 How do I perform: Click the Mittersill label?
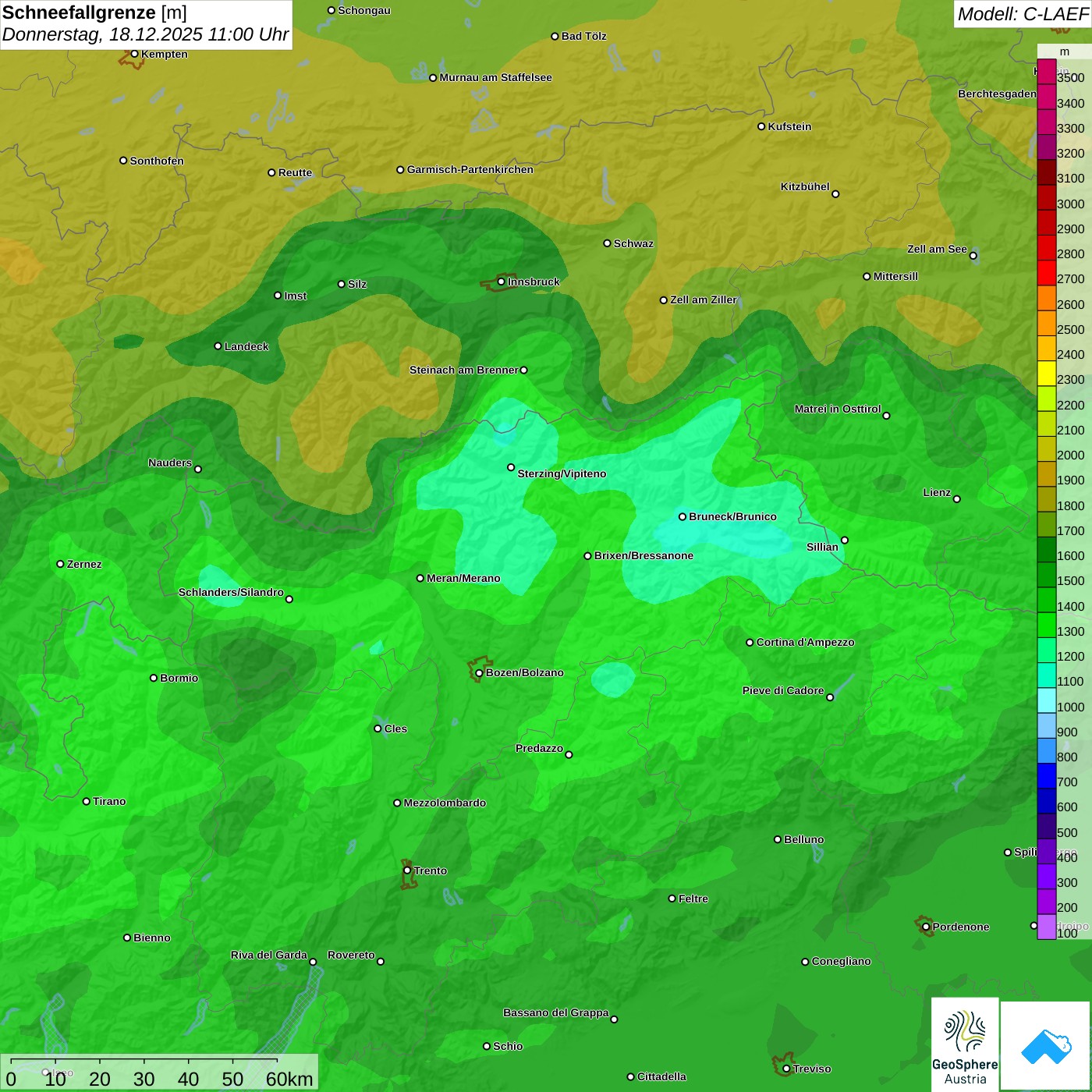(x=895, y=277)
